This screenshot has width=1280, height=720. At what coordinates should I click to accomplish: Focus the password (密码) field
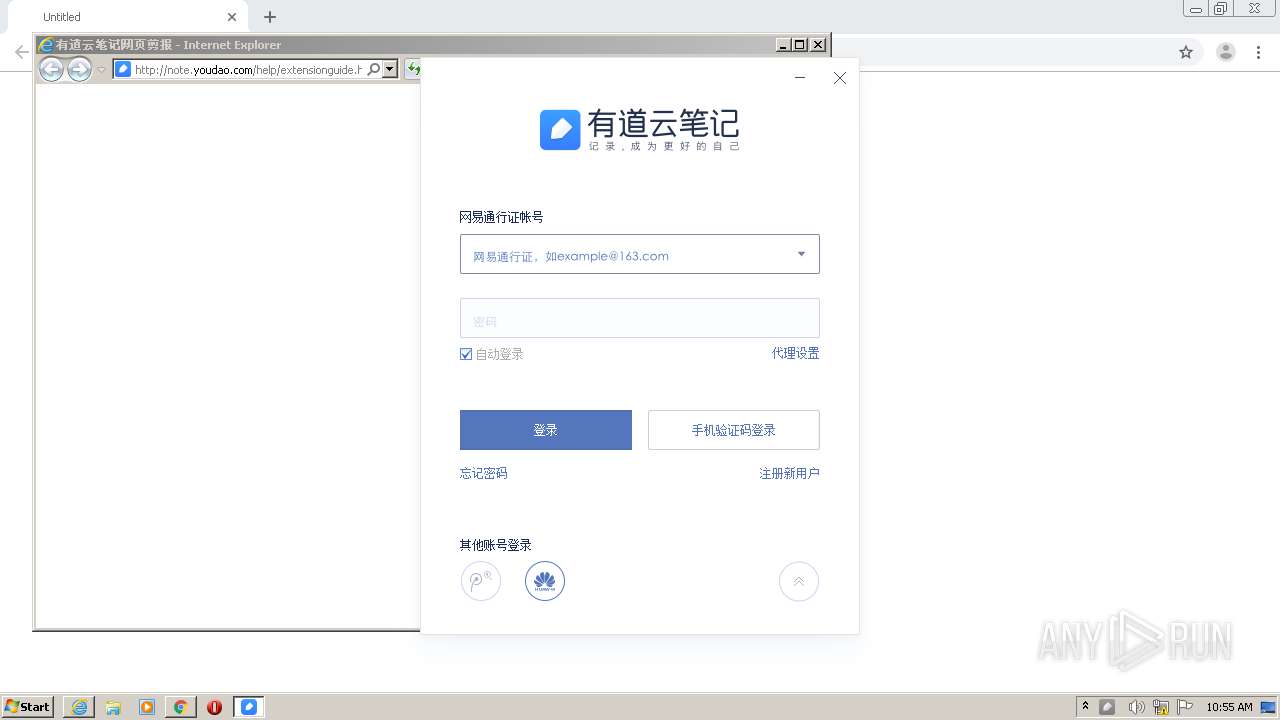640,318
